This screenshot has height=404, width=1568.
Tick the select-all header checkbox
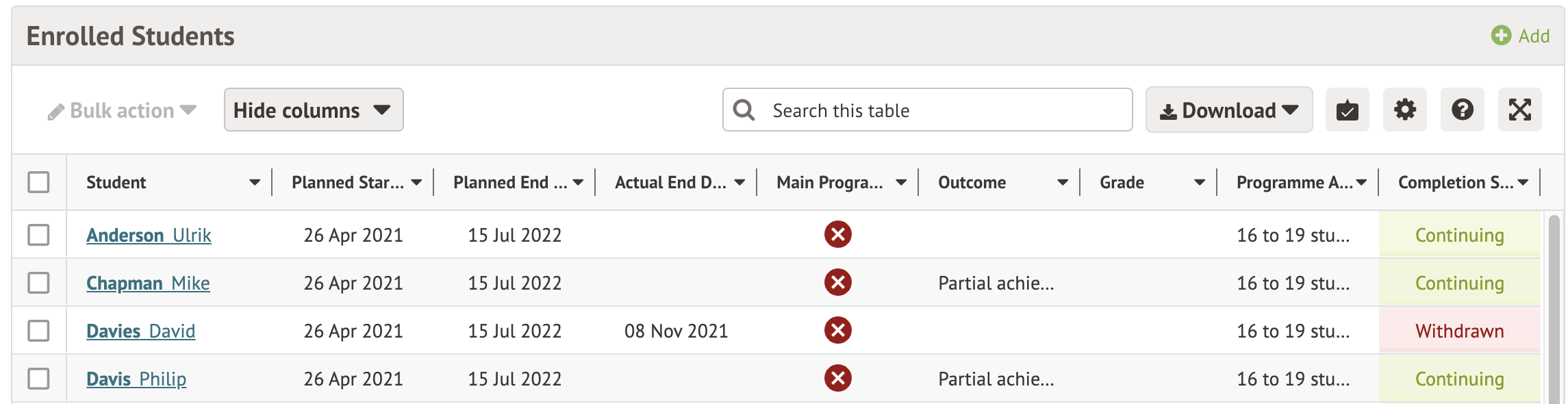tap(38, 182)
